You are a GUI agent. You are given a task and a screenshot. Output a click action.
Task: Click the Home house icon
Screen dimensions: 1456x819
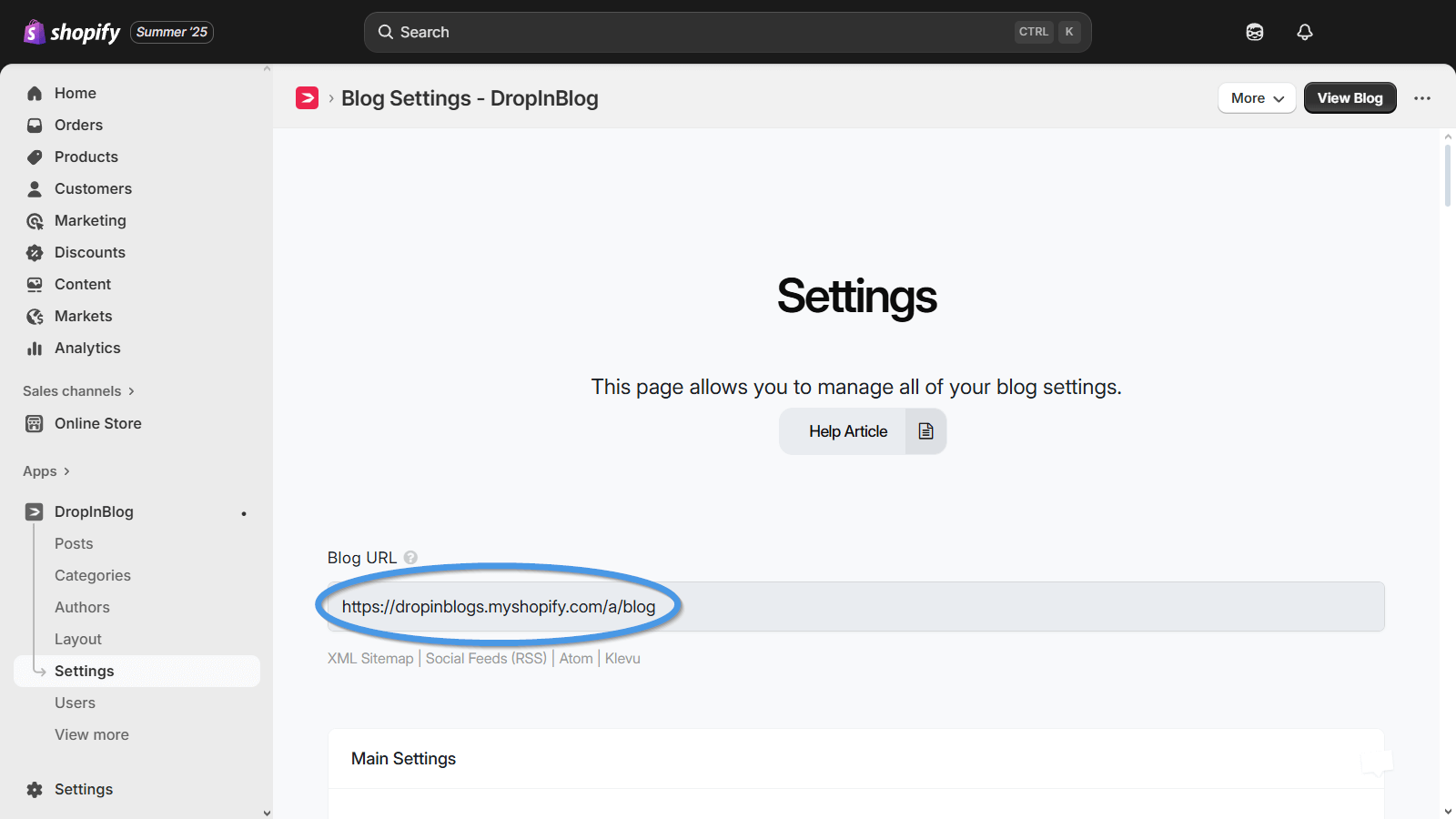pyautogui.click(x=35, y=93)
